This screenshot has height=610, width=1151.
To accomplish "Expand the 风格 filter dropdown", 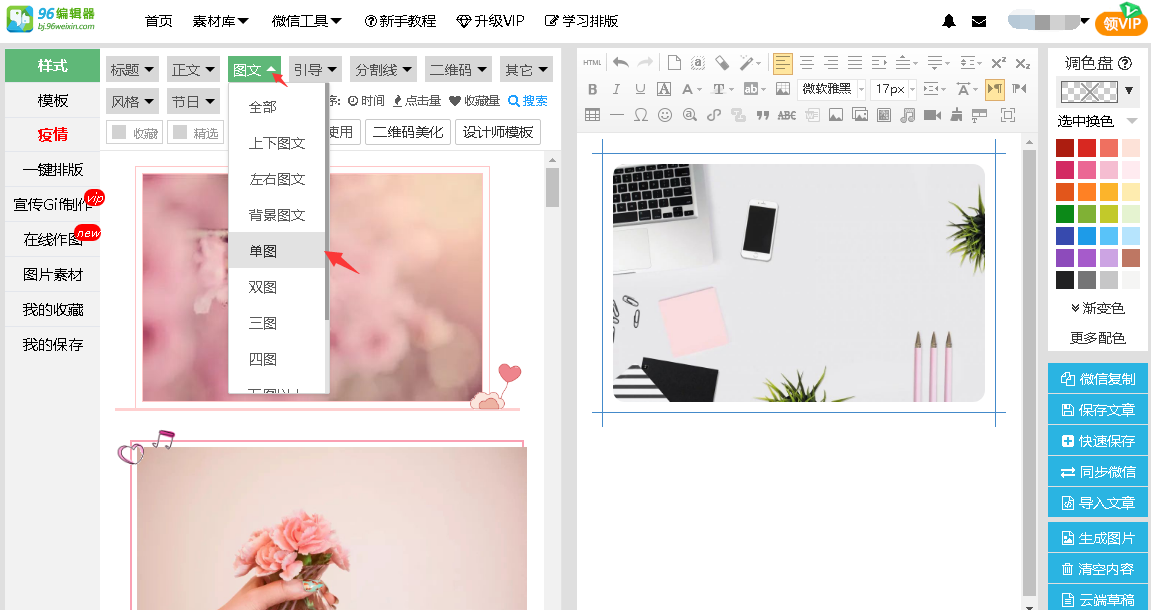I will coord(132,101).
